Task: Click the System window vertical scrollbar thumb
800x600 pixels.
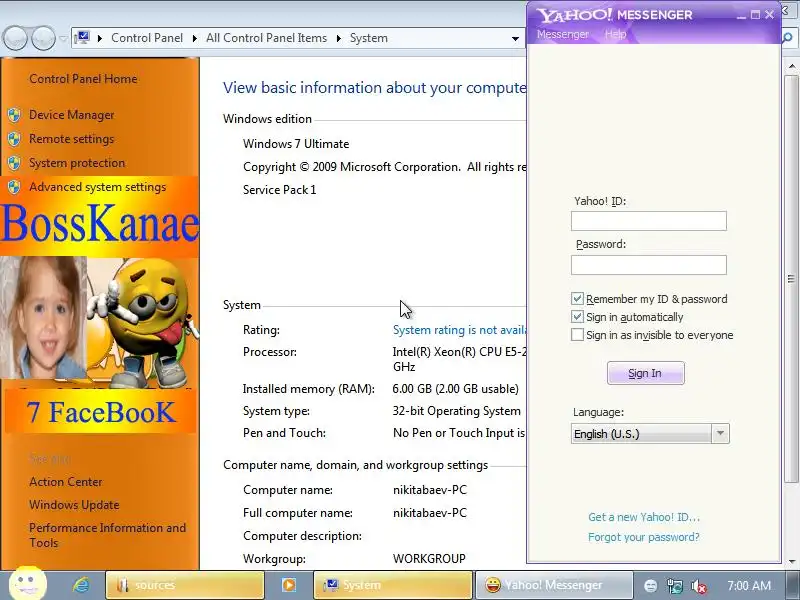Action: coord(791,279)
